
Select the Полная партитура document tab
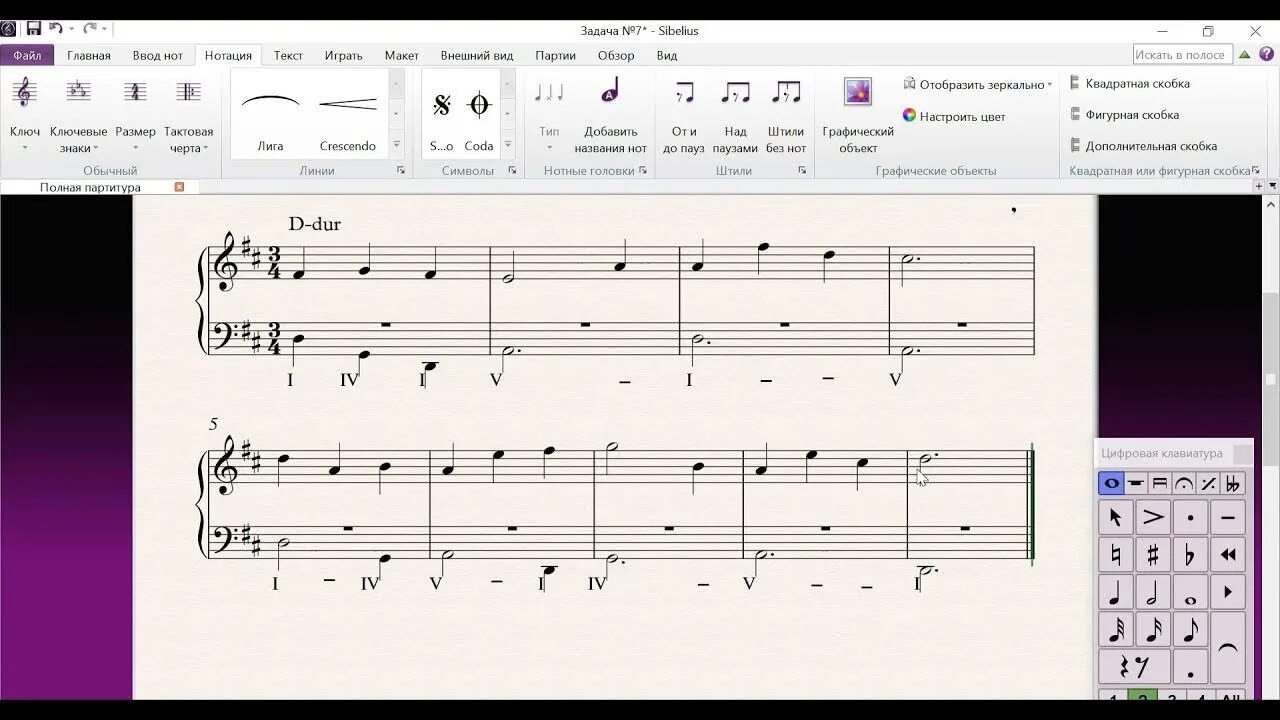90,187
